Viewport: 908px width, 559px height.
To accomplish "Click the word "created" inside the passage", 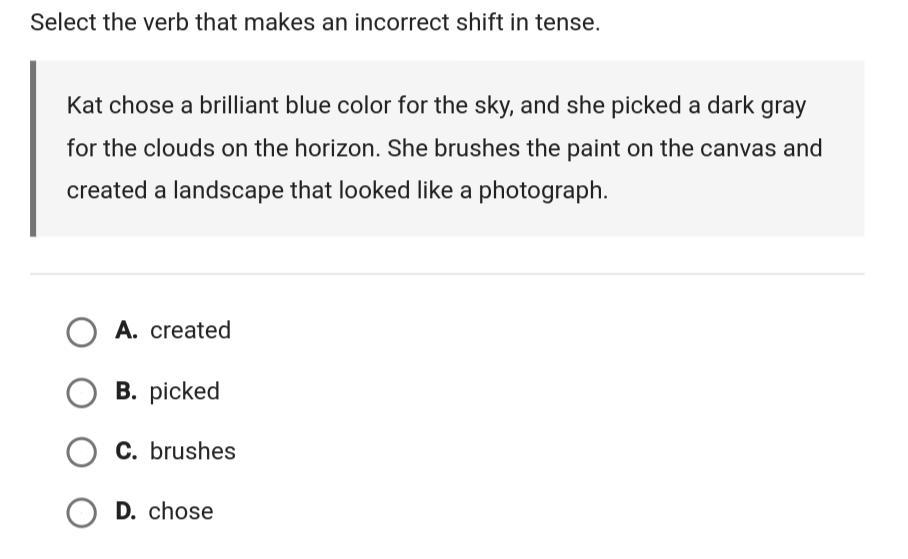I will 107,191.
